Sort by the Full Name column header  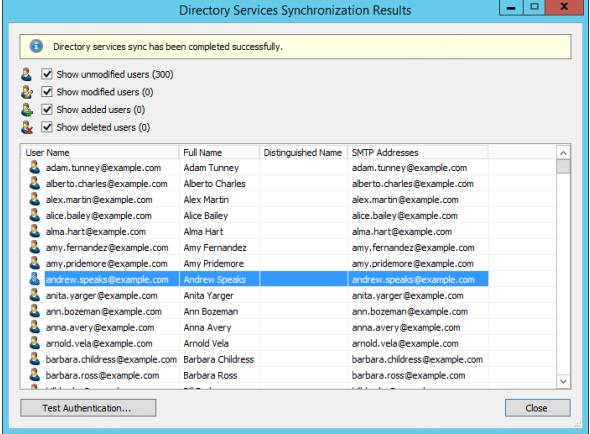click(x=219, y=152)
